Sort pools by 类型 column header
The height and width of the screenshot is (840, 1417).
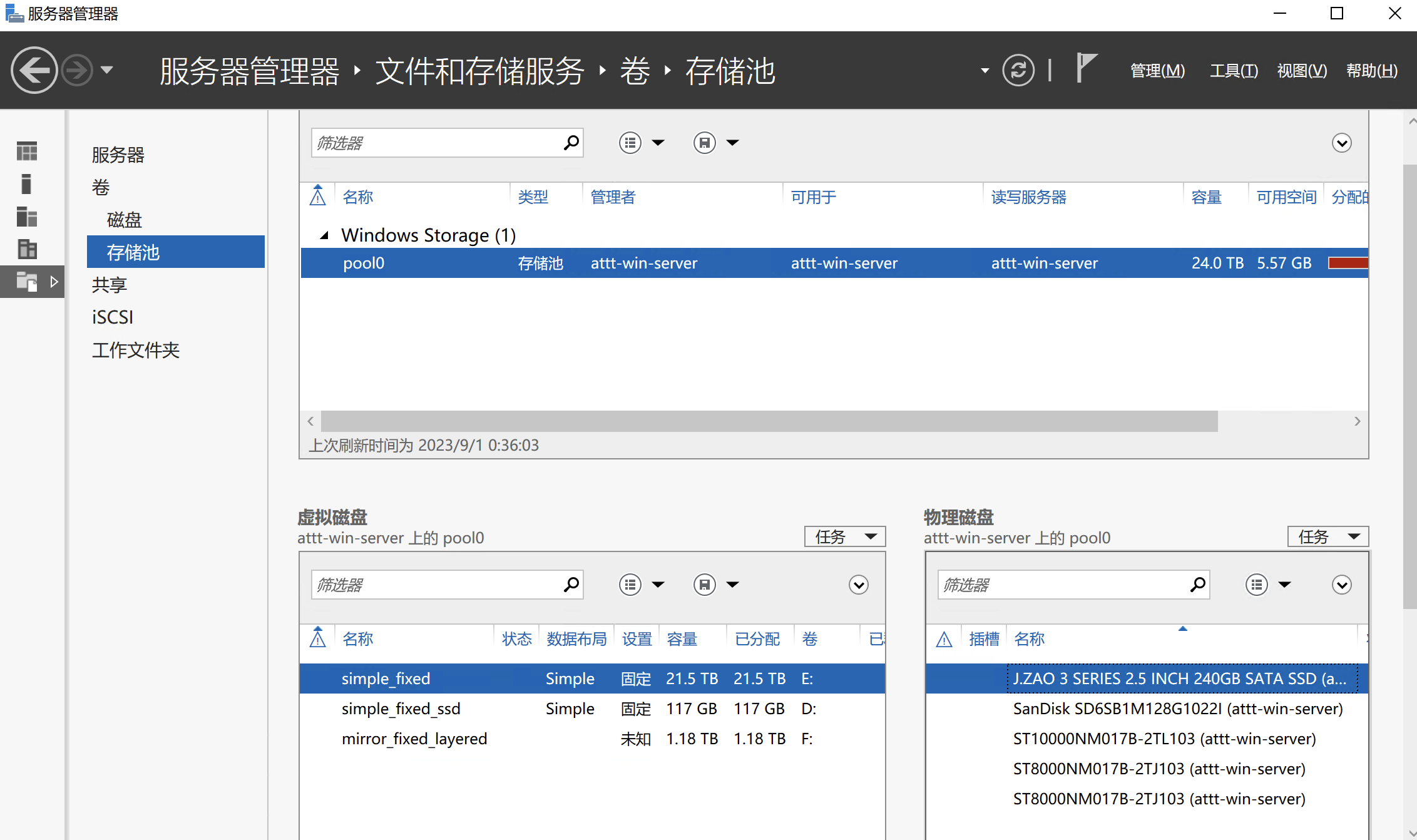(x=533, y=197)
